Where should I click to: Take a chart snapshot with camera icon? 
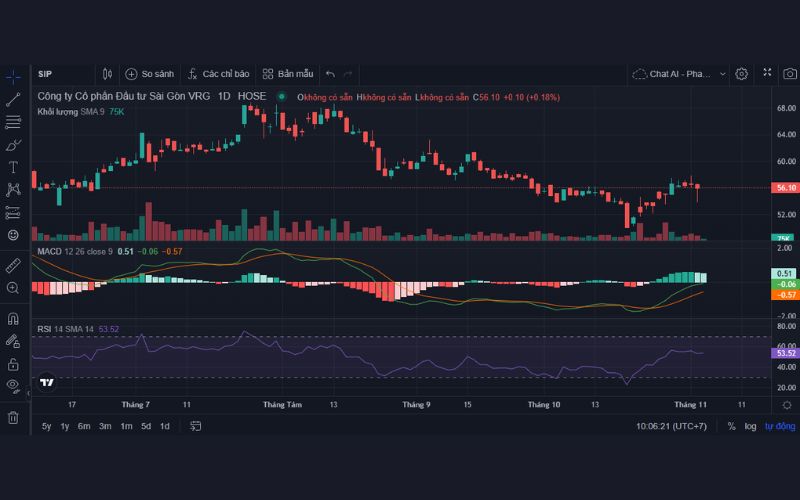(790, 74)
